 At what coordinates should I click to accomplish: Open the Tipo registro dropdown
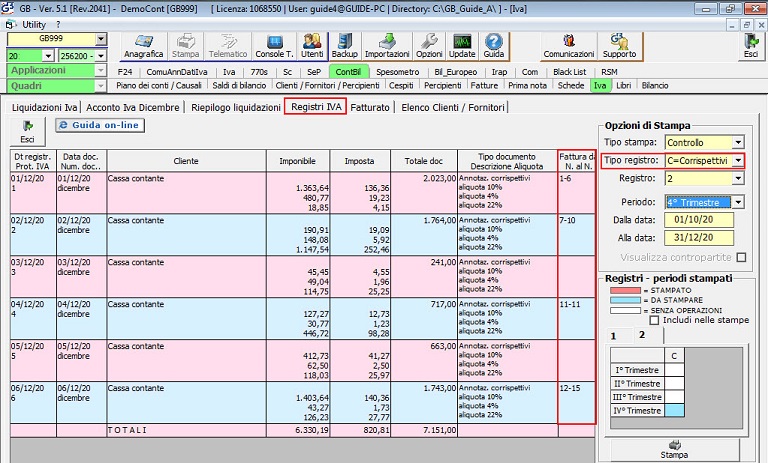(x=738, y=161)
